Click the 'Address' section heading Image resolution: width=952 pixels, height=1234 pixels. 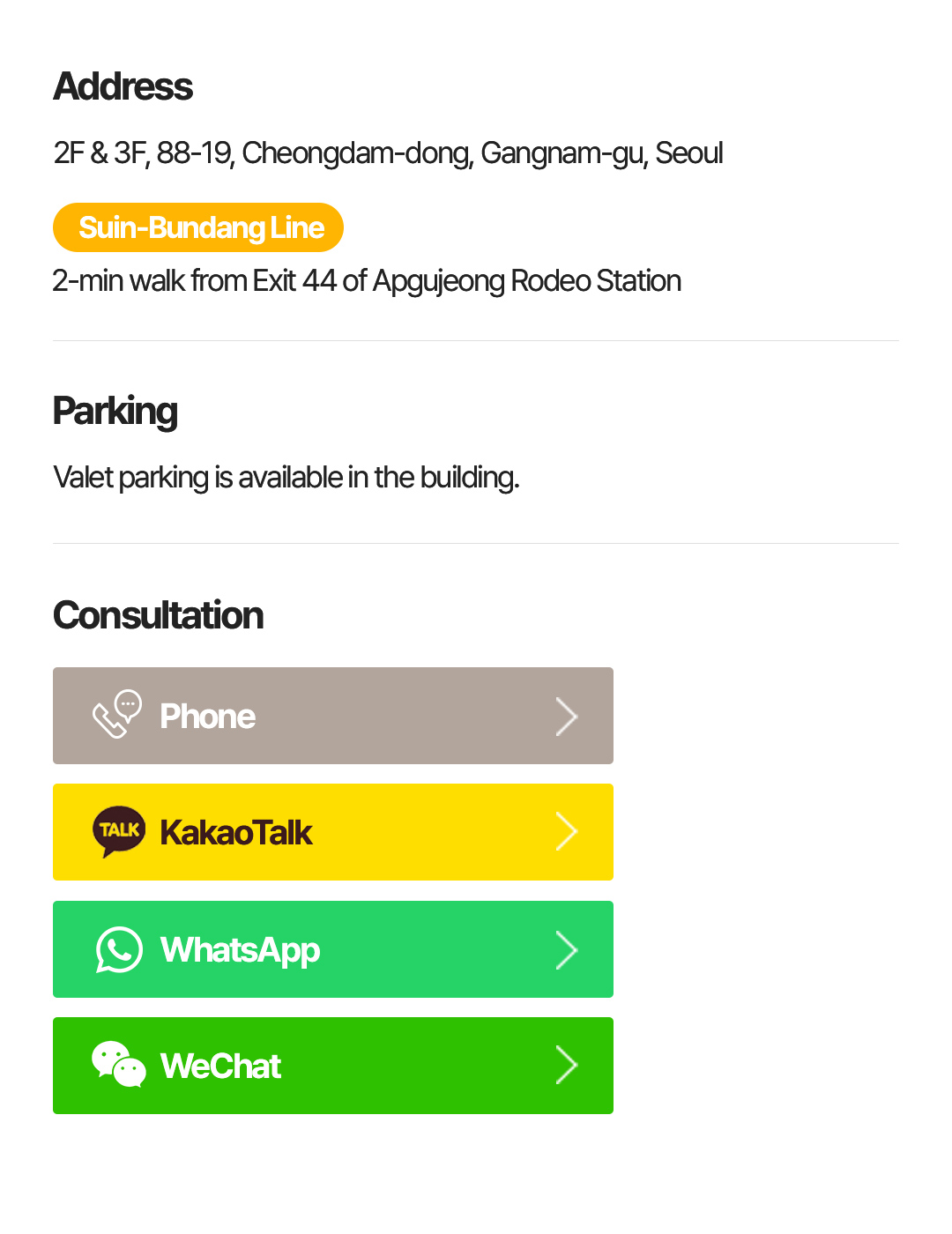point(123,86)
